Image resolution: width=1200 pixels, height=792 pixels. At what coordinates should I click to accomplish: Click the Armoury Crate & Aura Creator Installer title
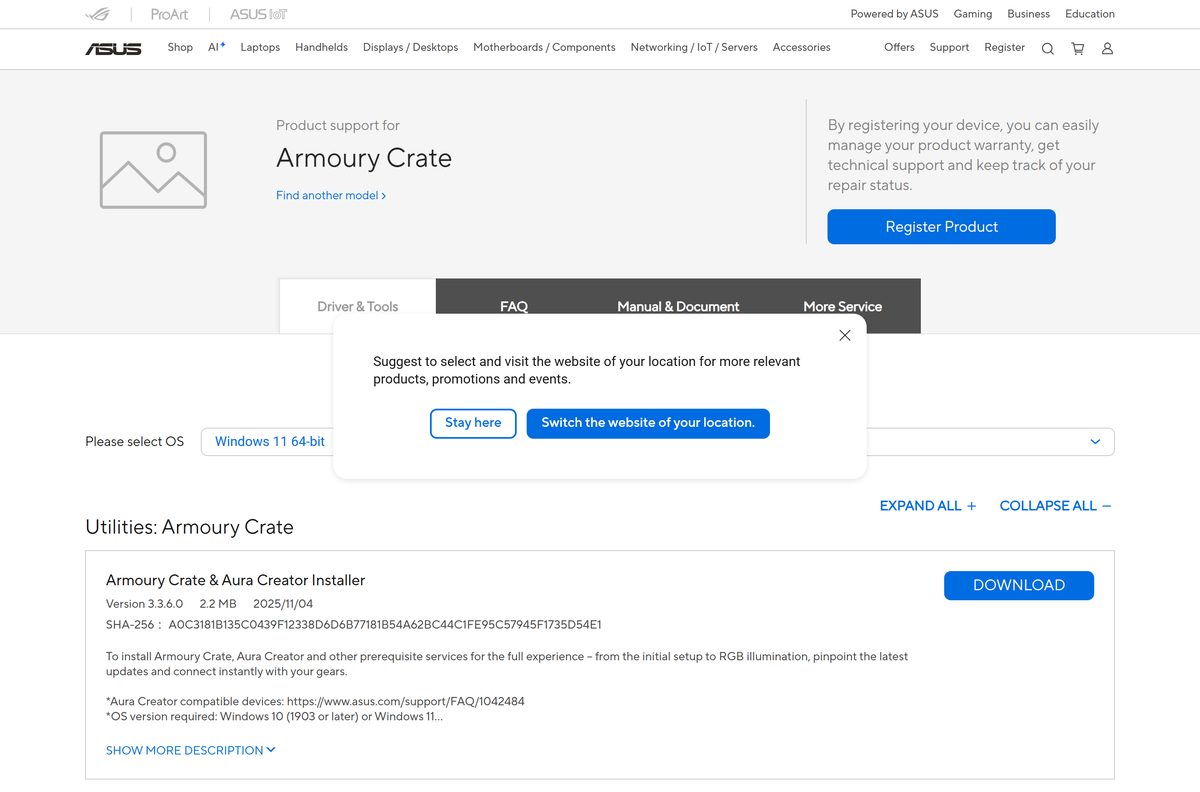(235, 580)
